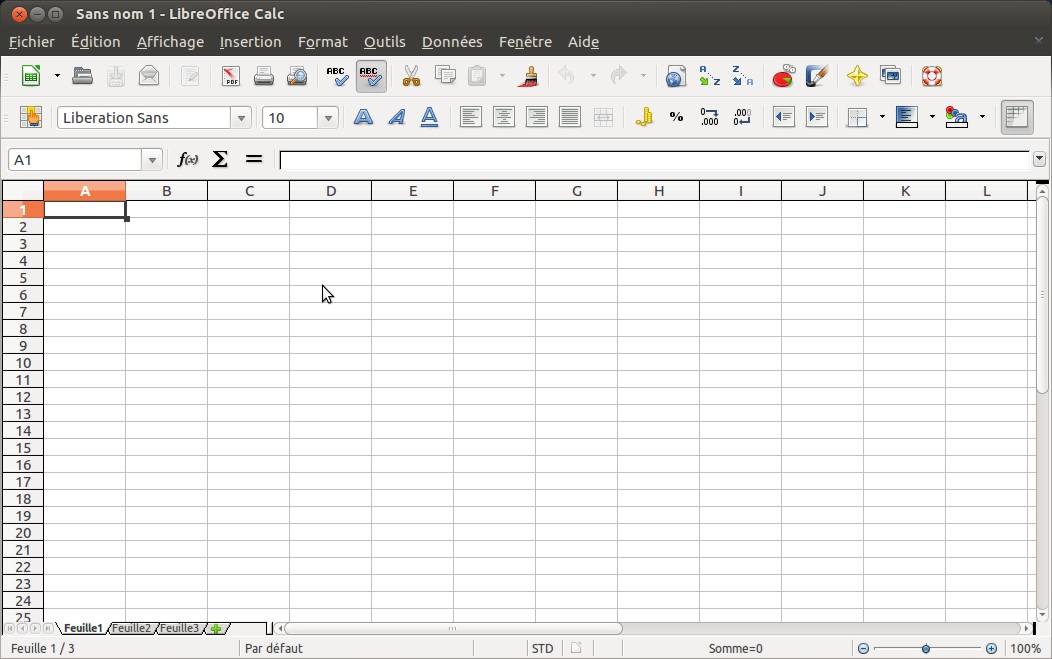Open the Liberation Sans font name dropdown
Screen dimensions: 1052x659
pyautogui.click(x=241, y=118)
